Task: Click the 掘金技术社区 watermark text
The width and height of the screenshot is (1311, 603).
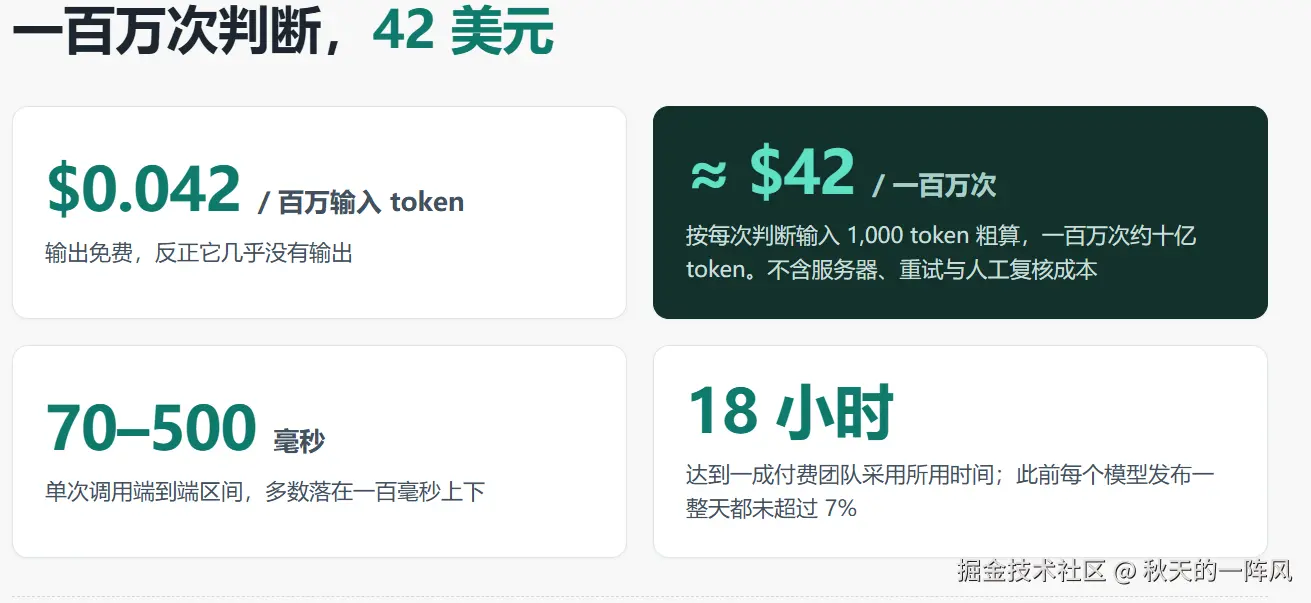Action: (1031, 571)
